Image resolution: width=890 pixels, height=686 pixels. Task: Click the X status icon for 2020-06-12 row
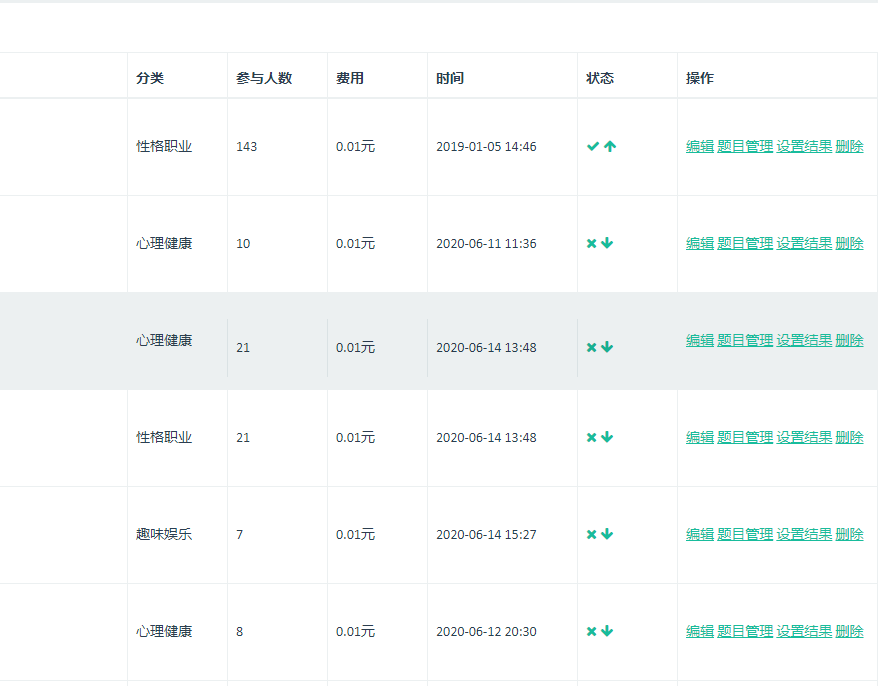click(x=591, y=631)
